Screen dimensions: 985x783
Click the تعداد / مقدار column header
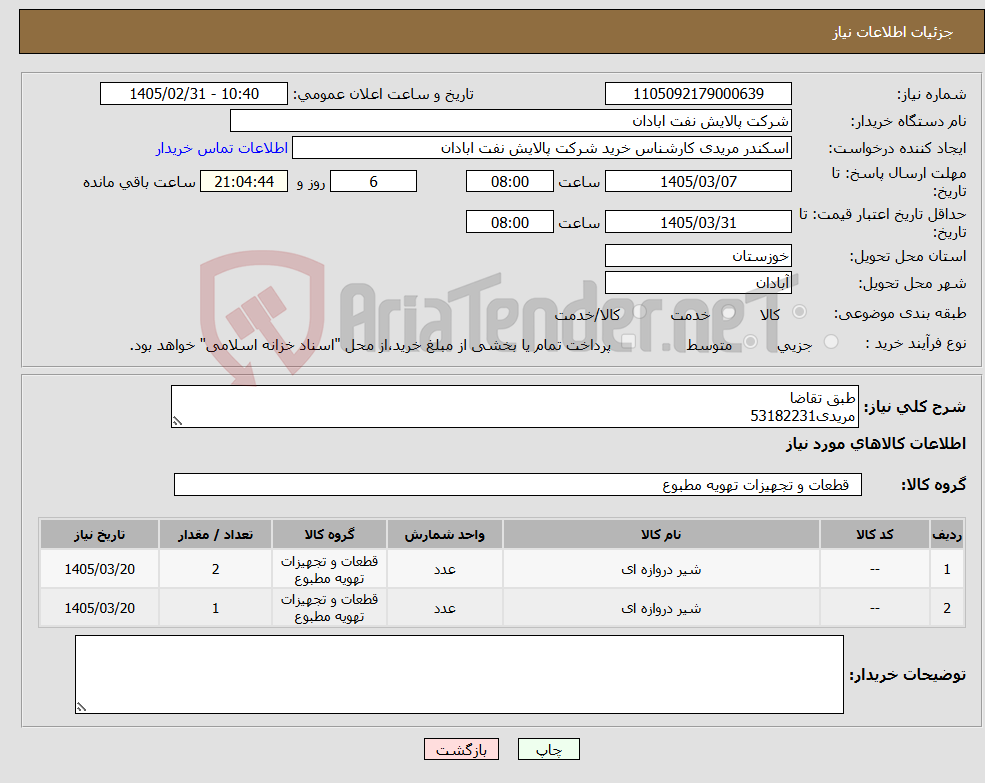(215, 535)
